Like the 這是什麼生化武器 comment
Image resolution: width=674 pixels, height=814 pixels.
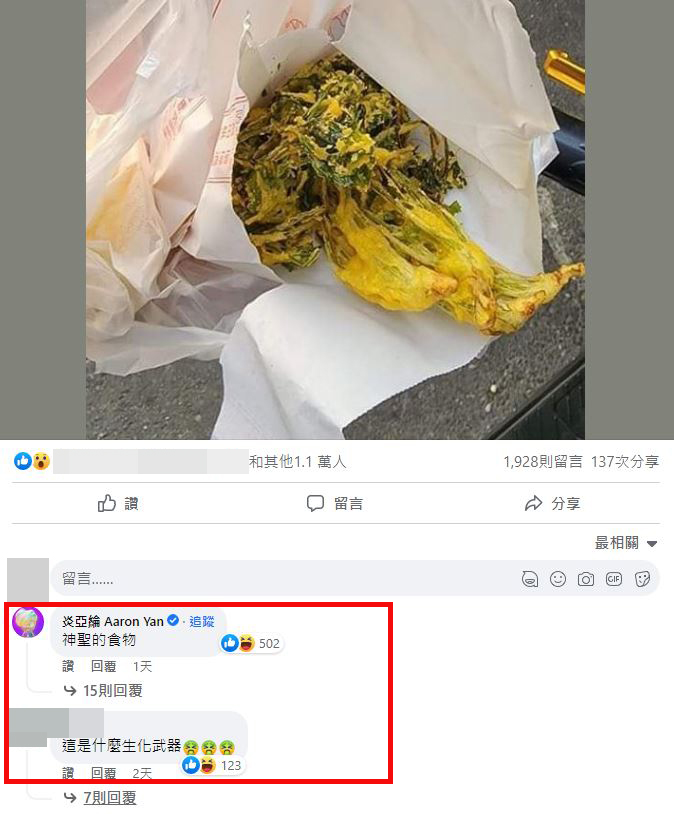[x=68, y=774]
